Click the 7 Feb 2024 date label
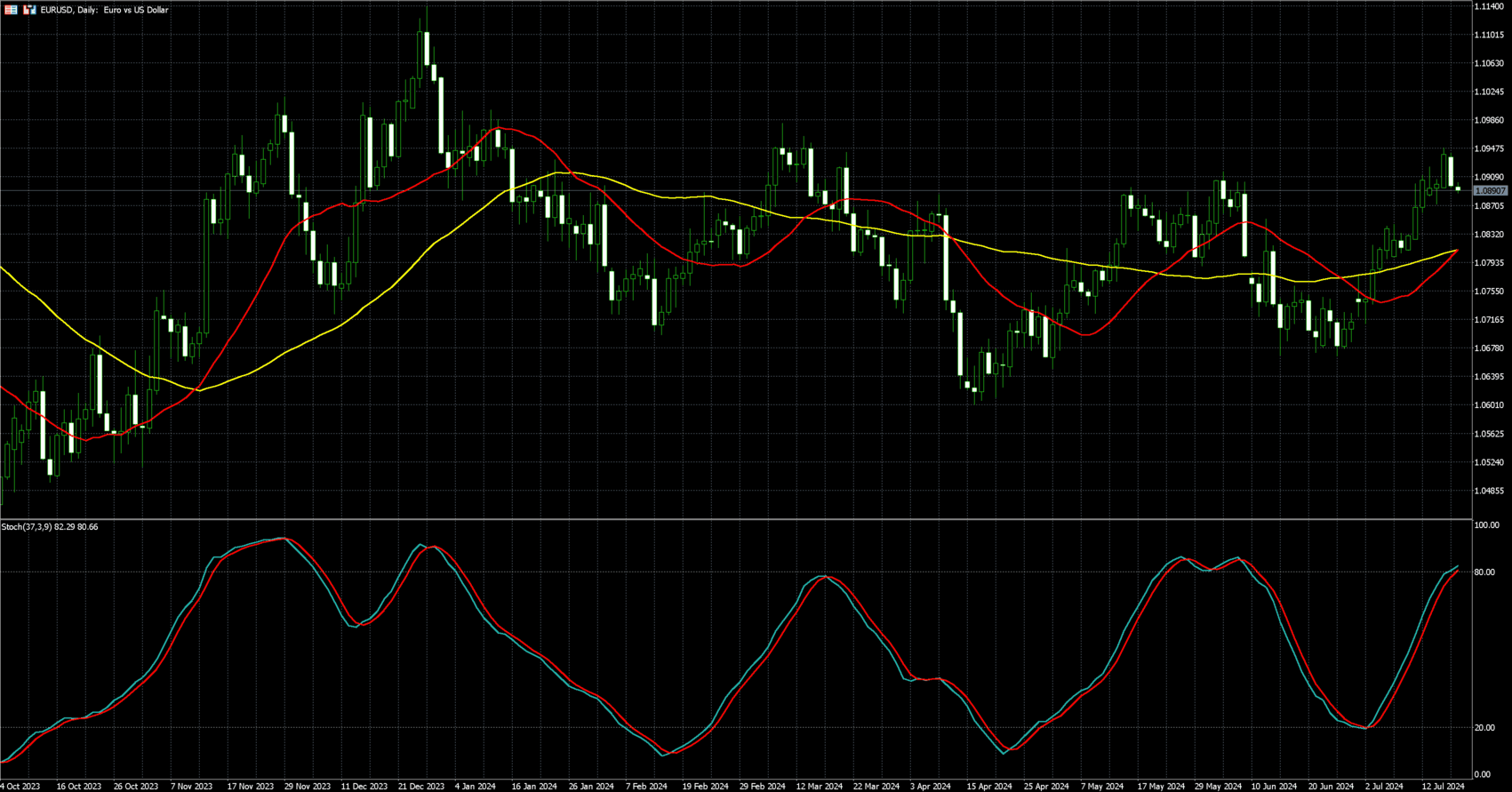1512x792 pixels. 646,787
